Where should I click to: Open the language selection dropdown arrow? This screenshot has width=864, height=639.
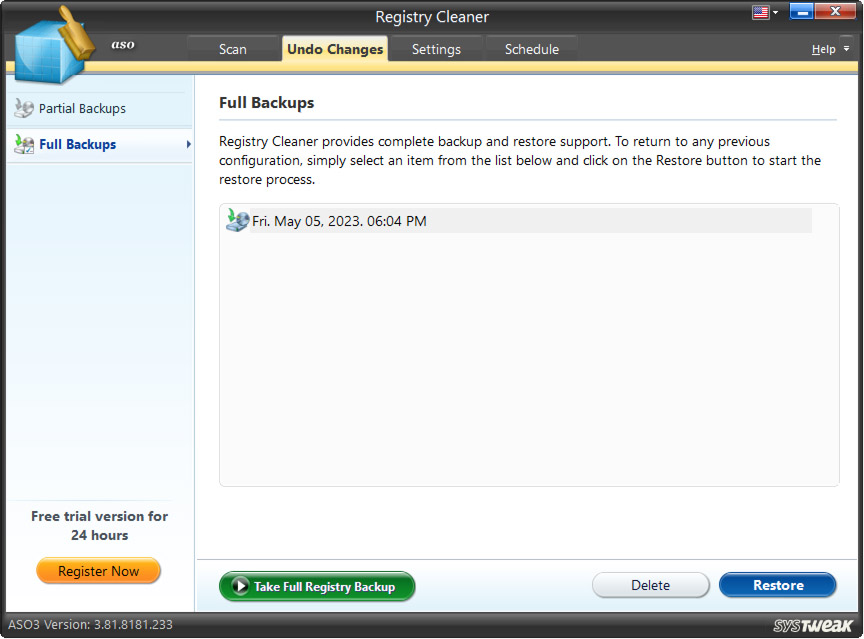pos(775,12)
